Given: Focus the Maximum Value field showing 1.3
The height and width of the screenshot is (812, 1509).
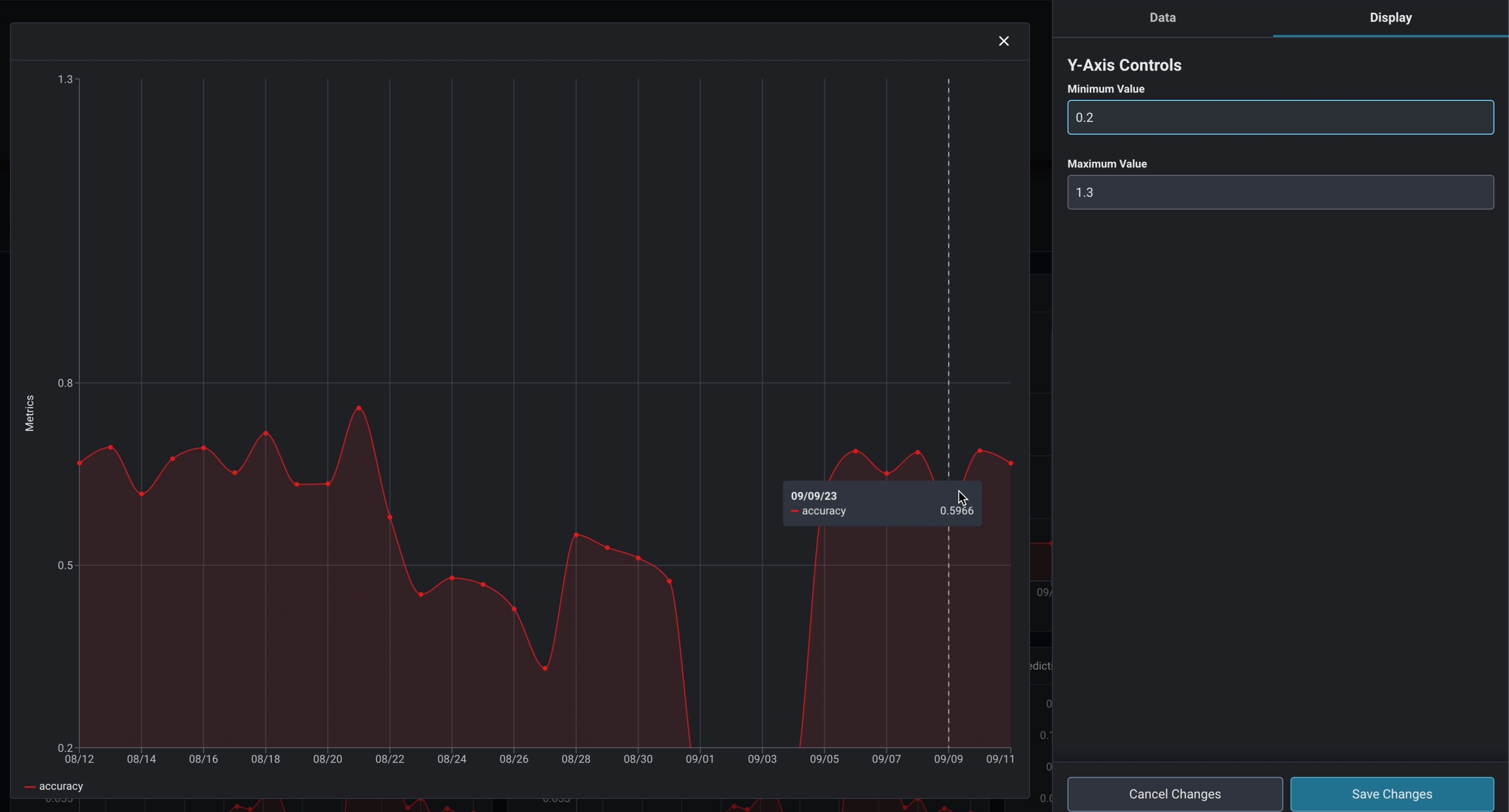Looking at the screenshot, I should (1280, 192).
